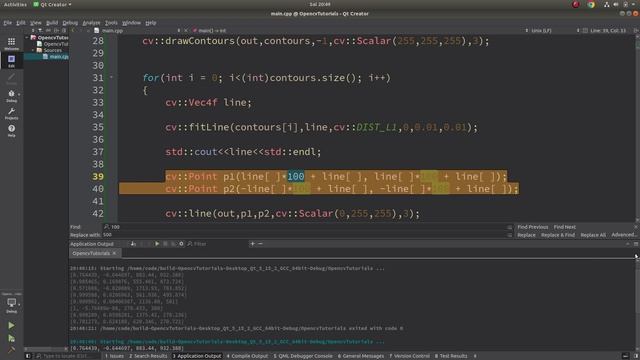Screen dimensions: 640x360
Task: Switch to Edit mode in sidebar
Action: click(11, 61)
